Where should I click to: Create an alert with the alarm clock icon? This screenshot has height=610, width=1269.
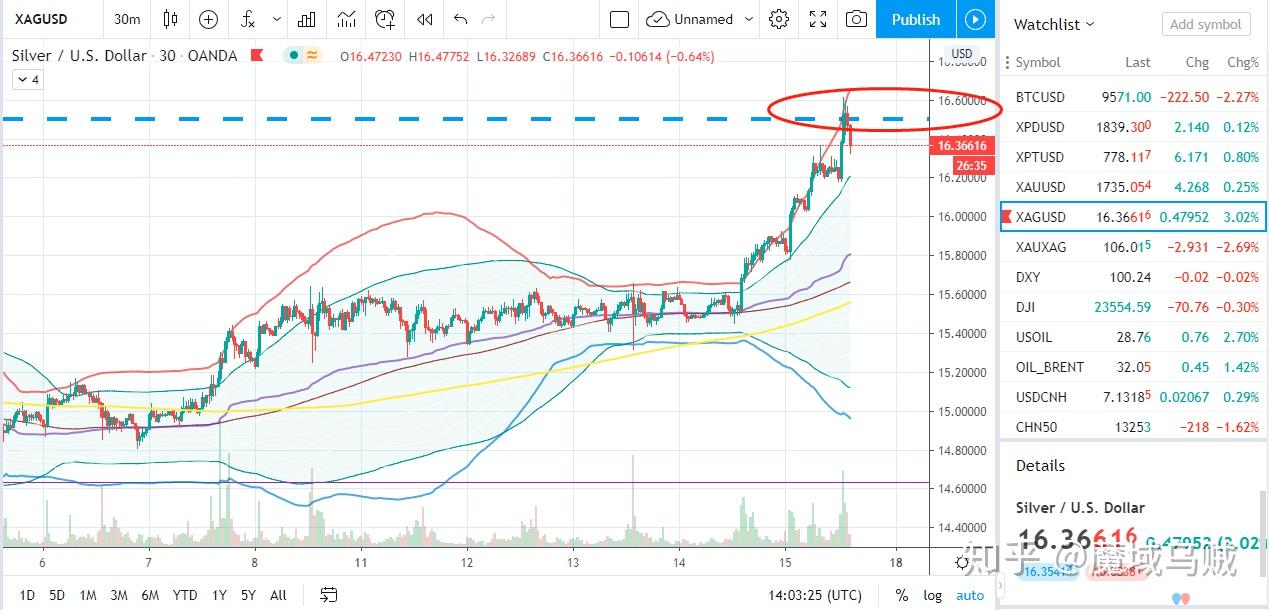click(385, 19)
